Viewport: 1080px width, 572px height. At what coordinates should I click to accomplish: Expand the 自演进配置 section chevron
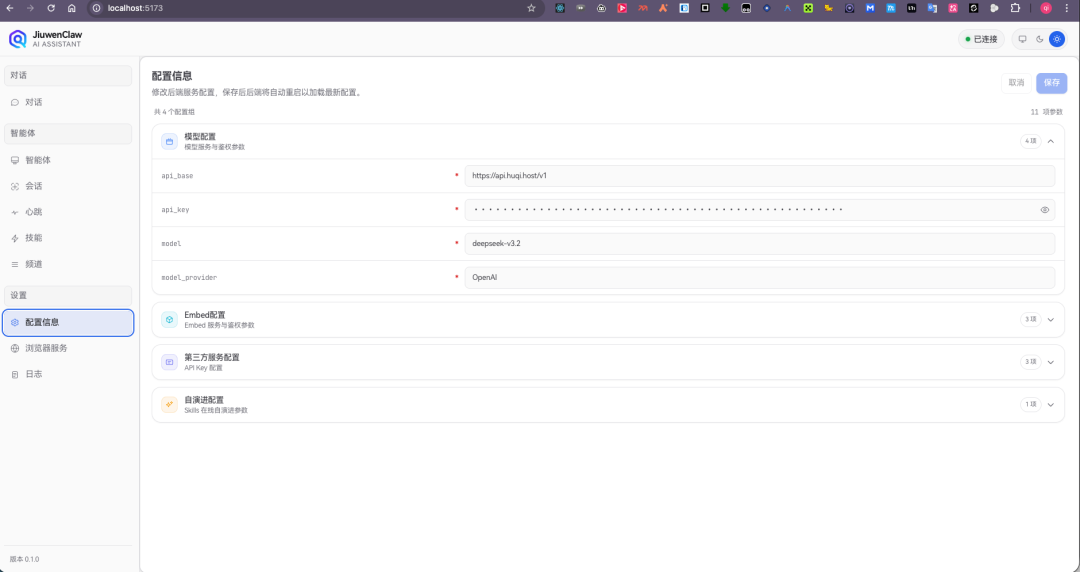click(1051, 405)
